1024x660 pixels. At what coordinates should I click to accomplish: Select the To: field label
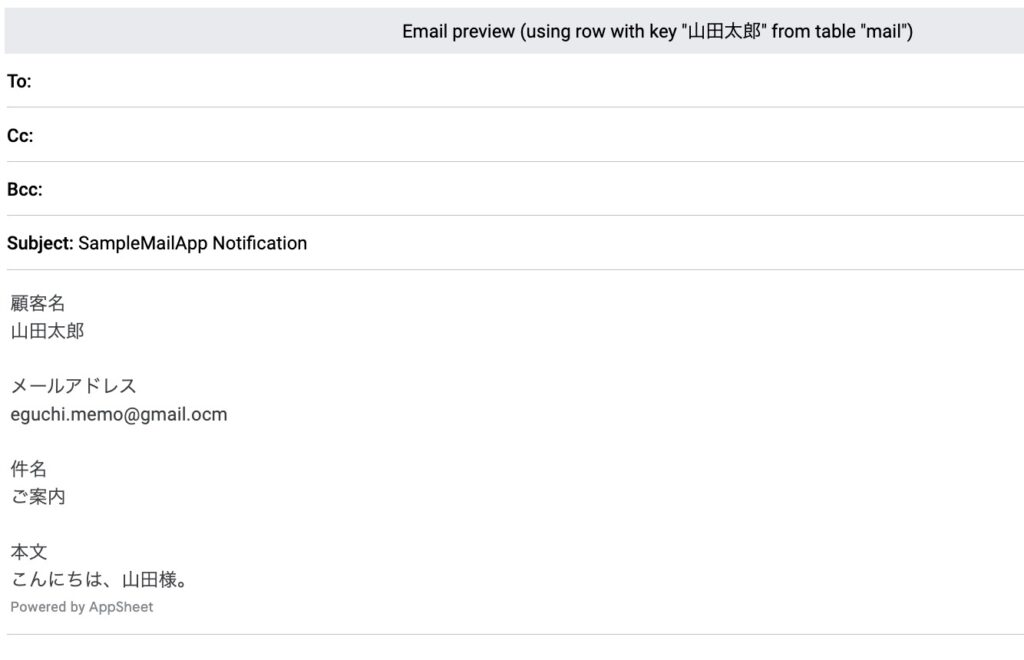(19, 81)
